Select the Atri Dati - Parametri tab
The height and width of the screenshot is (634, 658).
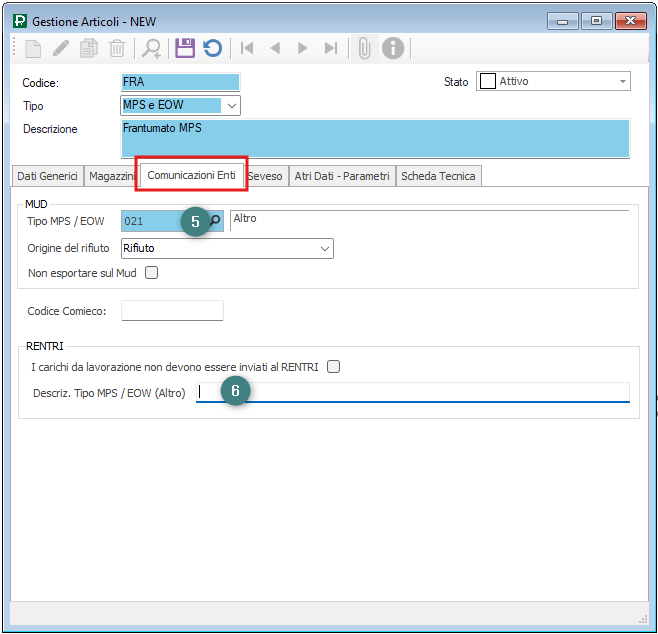pos(341,176)
